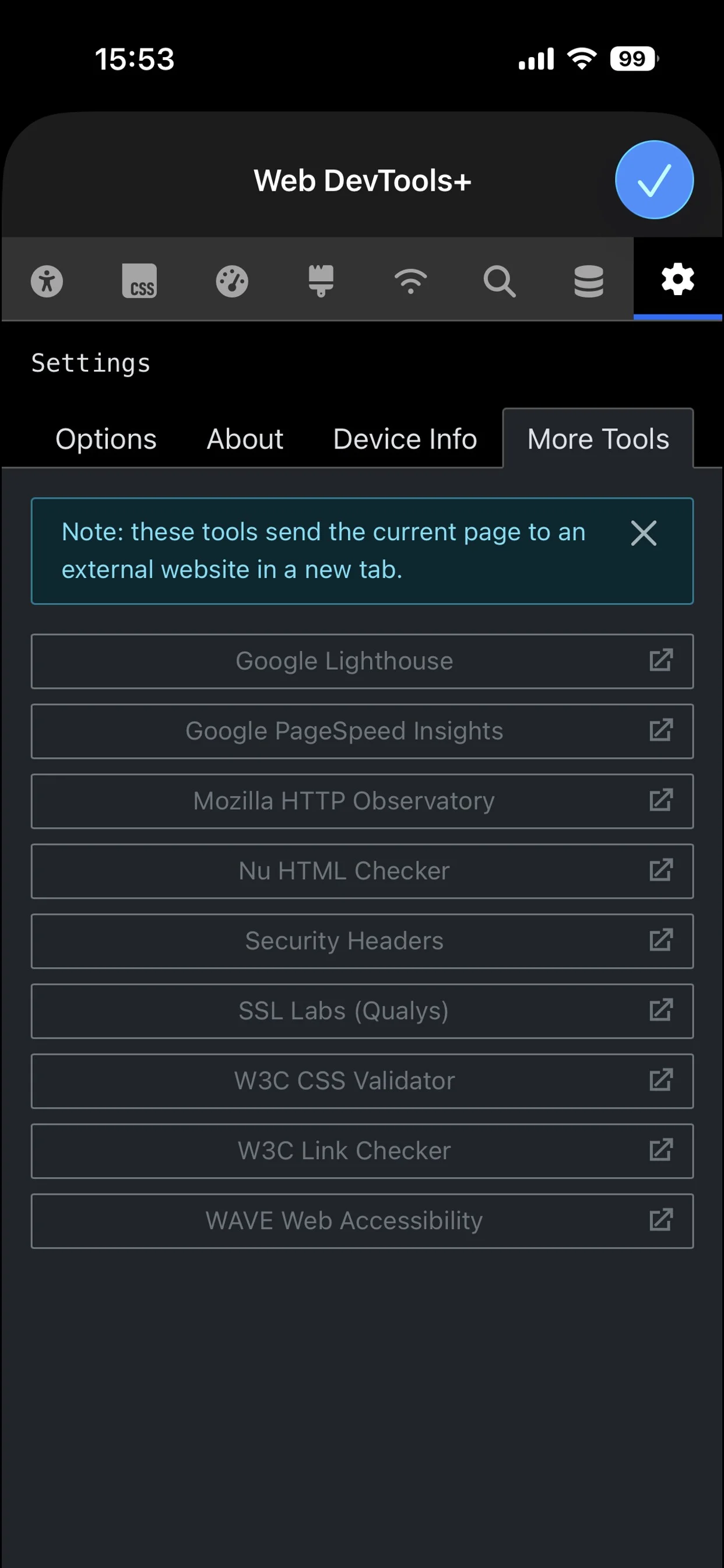Select the performance gauge tool
The height and width of the screenshot is (1568, 724).
click(231, 281)
